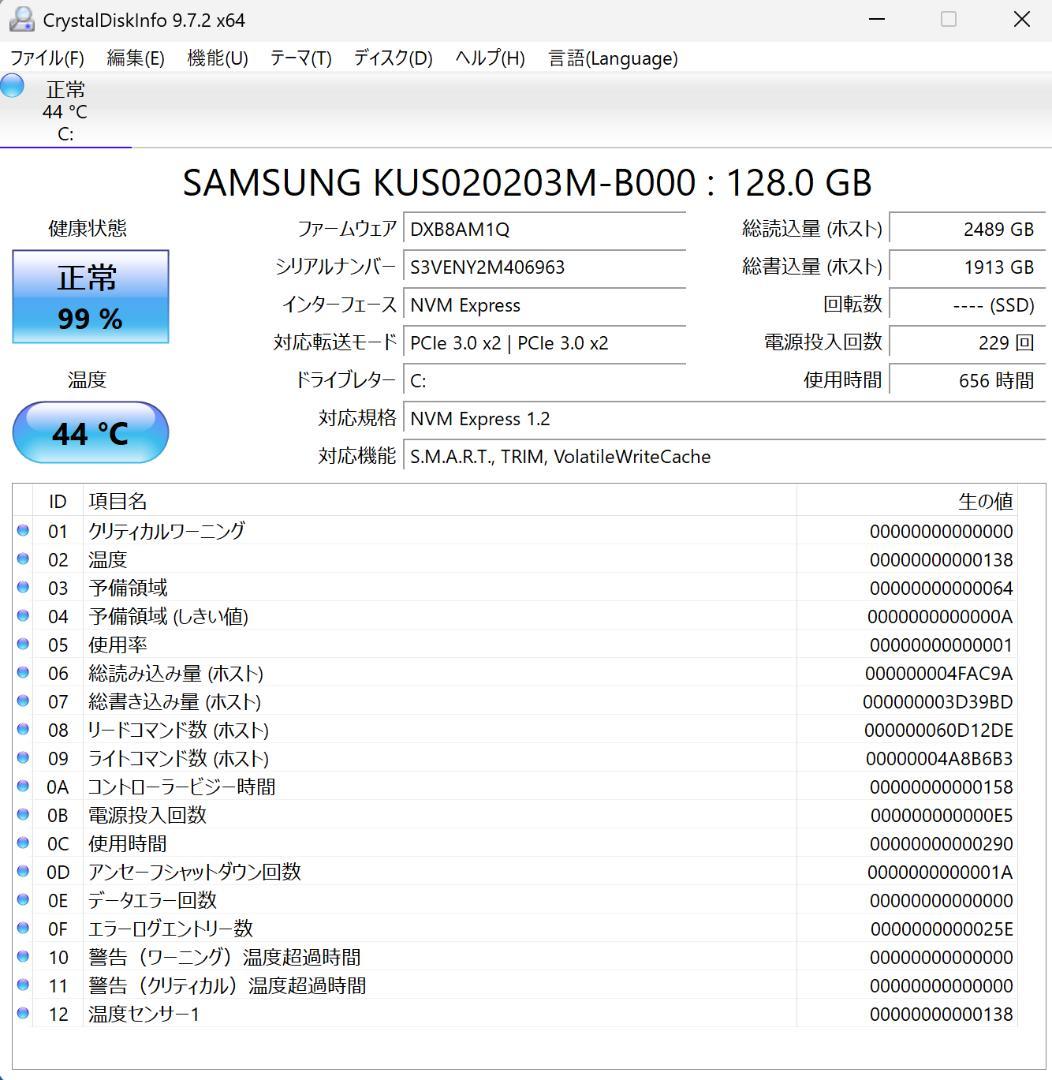Click the ファームウェア value field showing DXB8AM1Q
The height and width of the screenshot is (1080, 1052).
pos(545,228)
